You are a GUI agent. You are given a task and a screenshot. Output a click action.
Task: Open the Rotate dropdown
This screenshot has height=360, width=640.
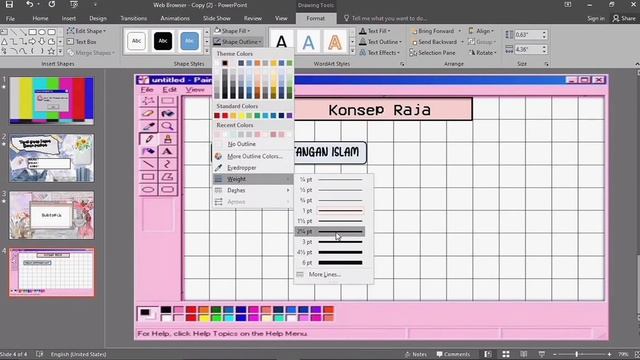point(482,53)
